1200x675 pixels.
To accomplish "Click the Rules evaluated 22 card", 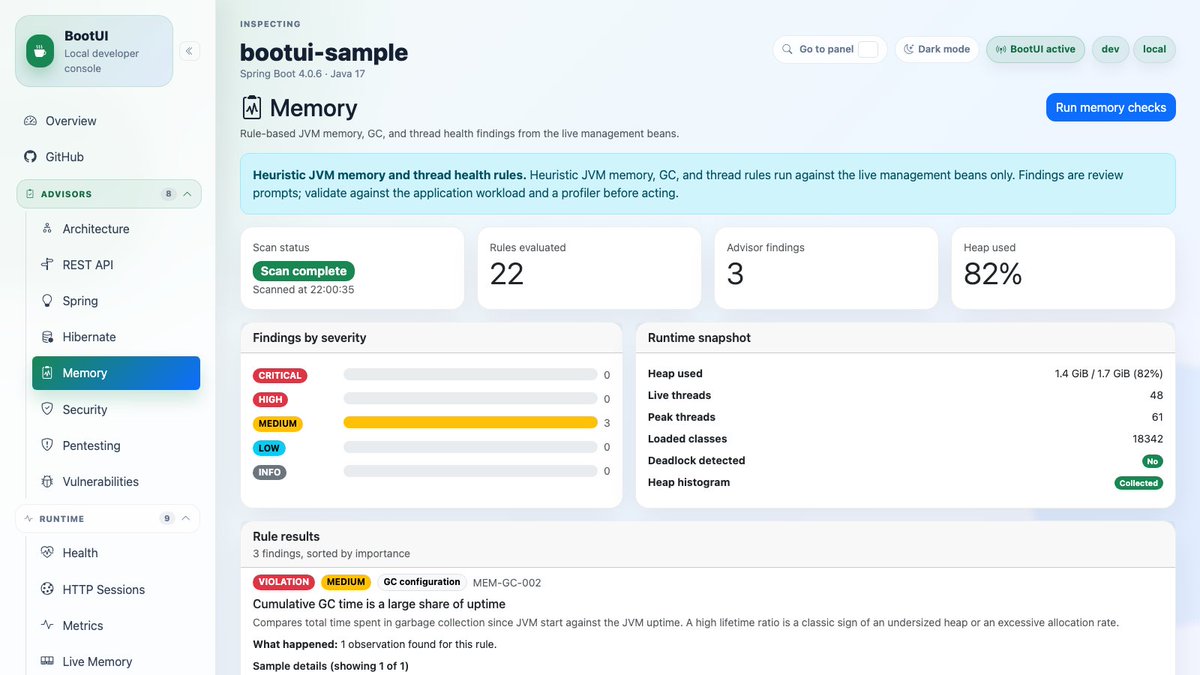I will pyautogui.click(x=589, y=268).
